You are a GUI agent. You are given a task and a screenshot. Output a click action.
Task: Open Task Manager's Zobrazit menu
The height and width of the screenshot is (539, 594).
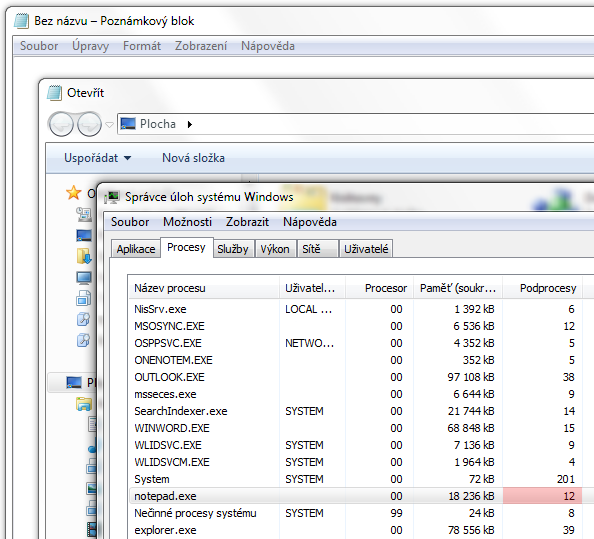point(247,222)
